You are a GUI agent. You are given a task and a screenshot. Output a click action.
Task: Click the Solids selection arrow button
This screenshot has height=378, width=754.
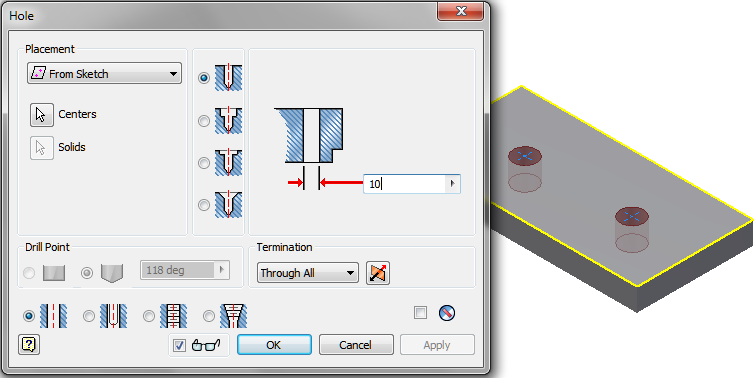coord(41,148)
